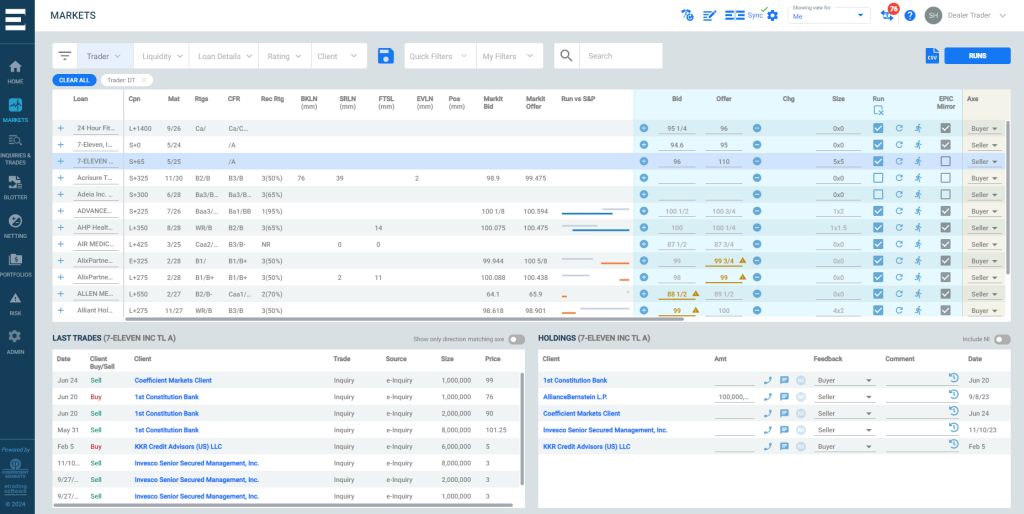Go to the Netting section

tap(16, 225)
